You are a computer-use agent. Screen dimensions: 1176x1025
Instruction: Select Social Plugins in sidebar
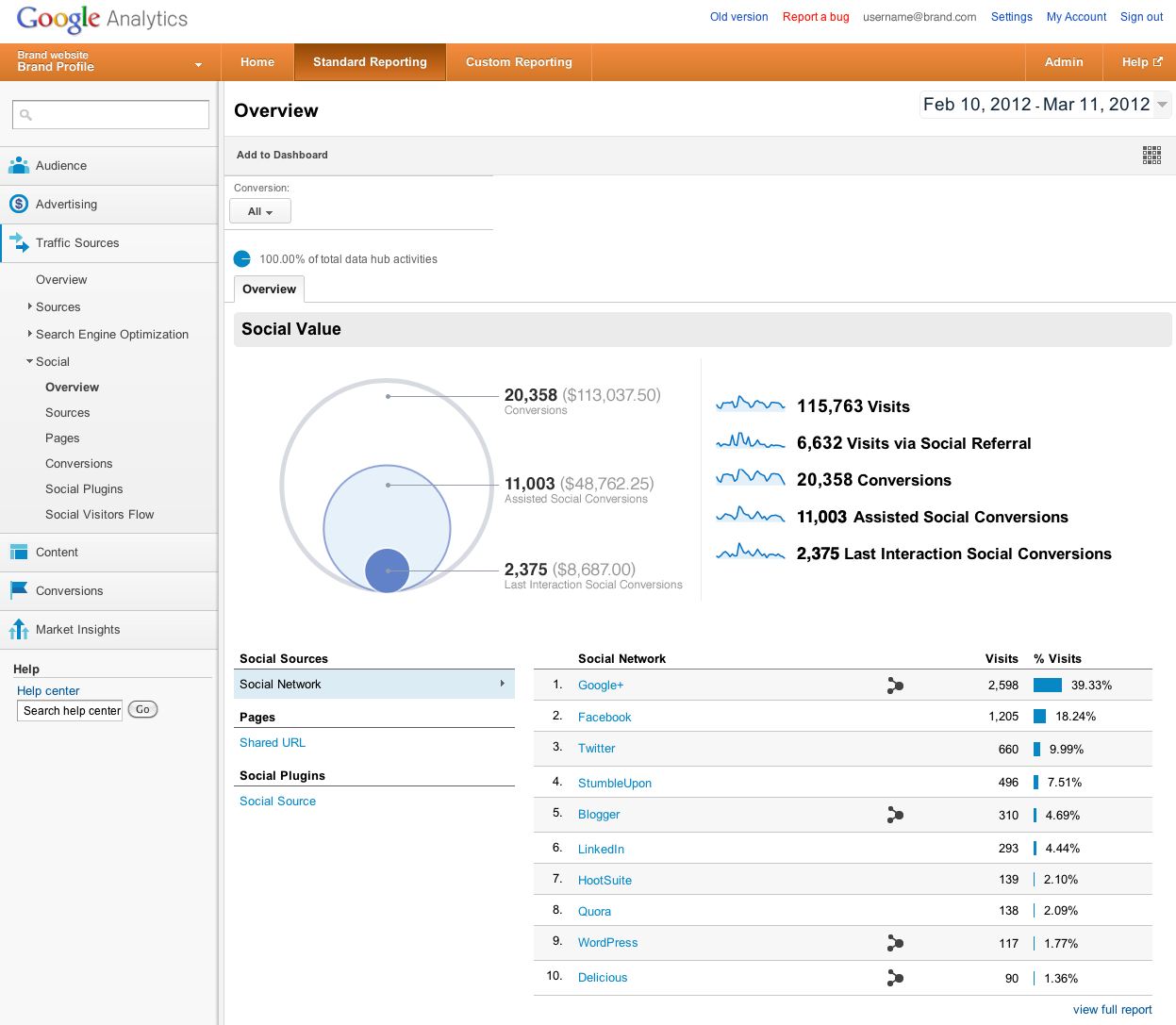tap(84, 489)
